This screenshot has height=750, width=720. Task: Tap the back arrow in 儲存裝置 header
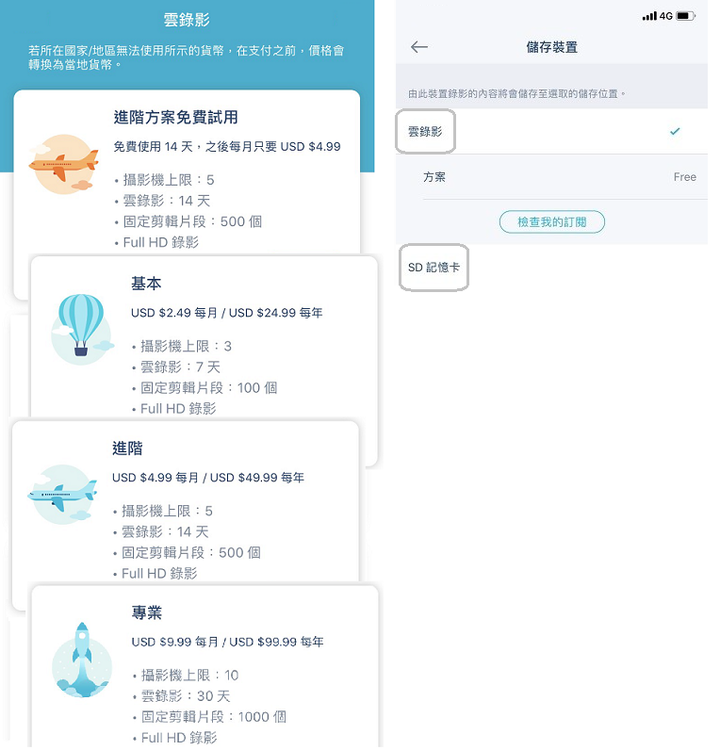(420, 47)
